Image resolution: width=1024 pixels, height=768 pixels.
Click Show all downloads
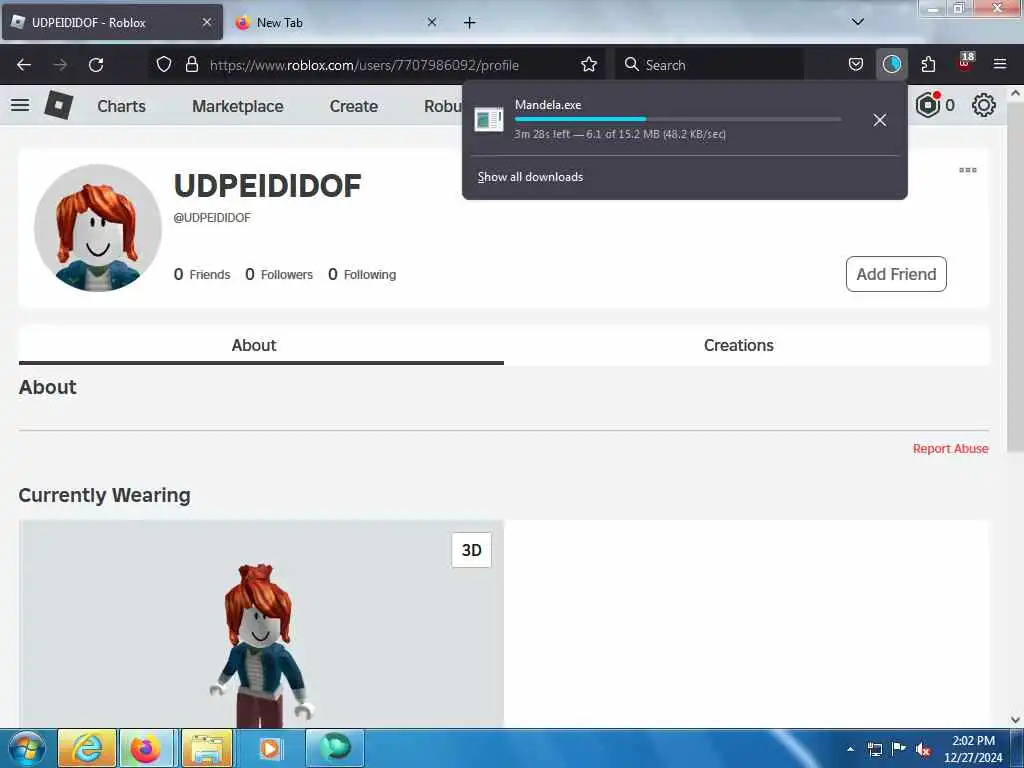530,177
